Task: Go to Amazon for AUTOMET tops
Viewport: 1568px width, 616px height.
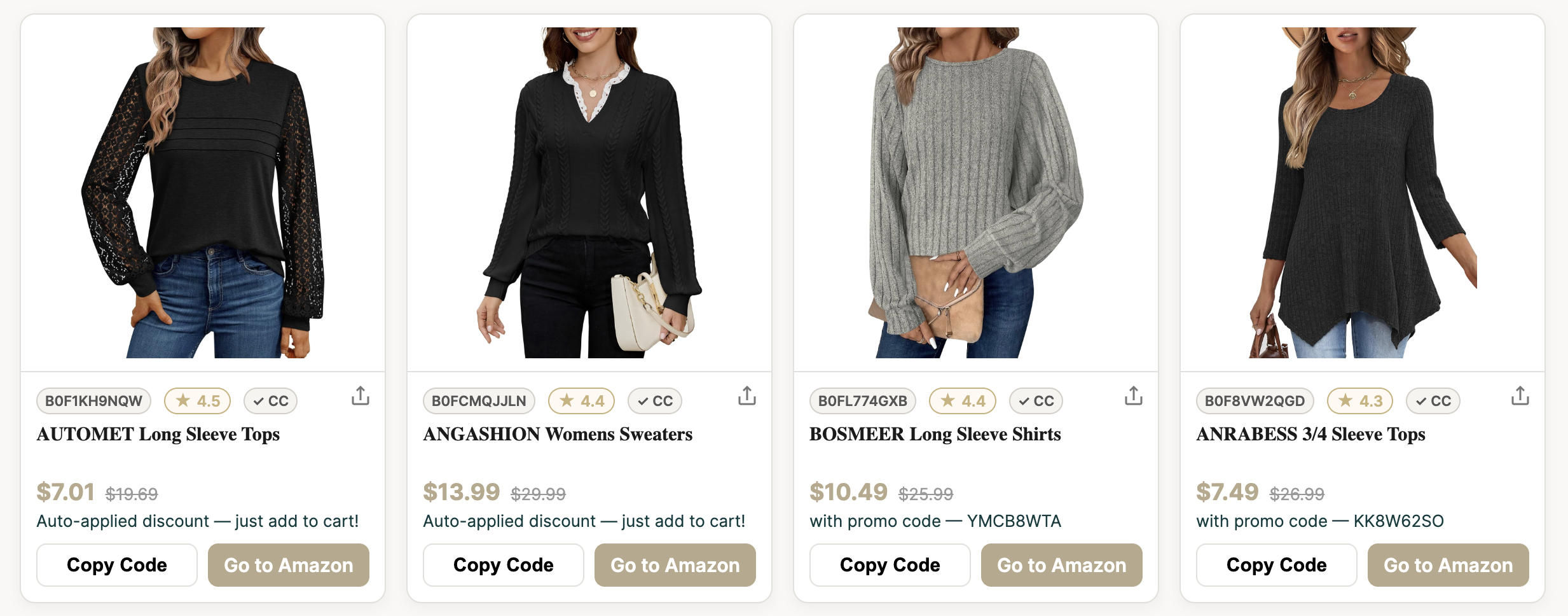Action: 289,565
